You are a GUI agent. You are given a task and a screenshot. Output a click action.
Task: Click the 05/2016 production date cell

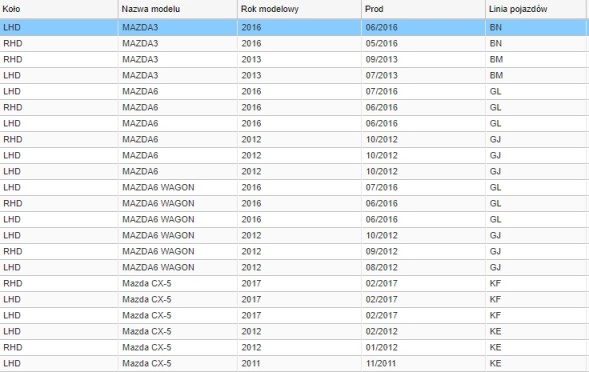381,43
